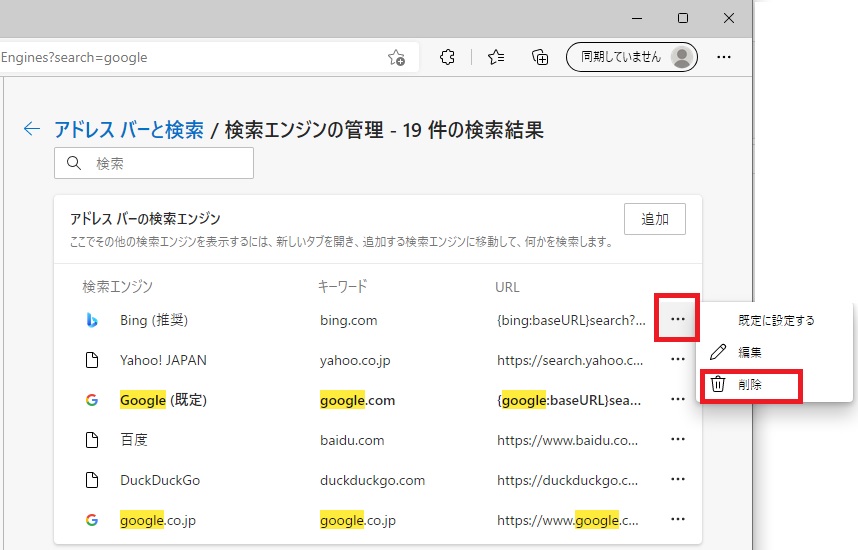858x550 pixels.
Task: Open the Extensions puzzle icon
Action: (447, 57)
